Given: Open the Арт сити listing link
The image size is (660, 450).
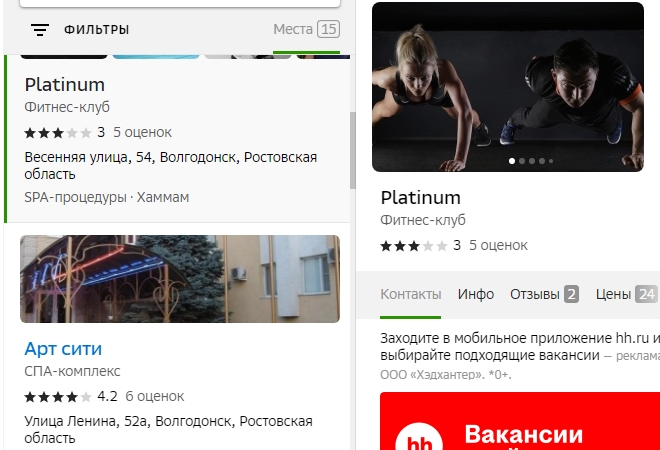Looking at the screenshot, I should [63, 349].
